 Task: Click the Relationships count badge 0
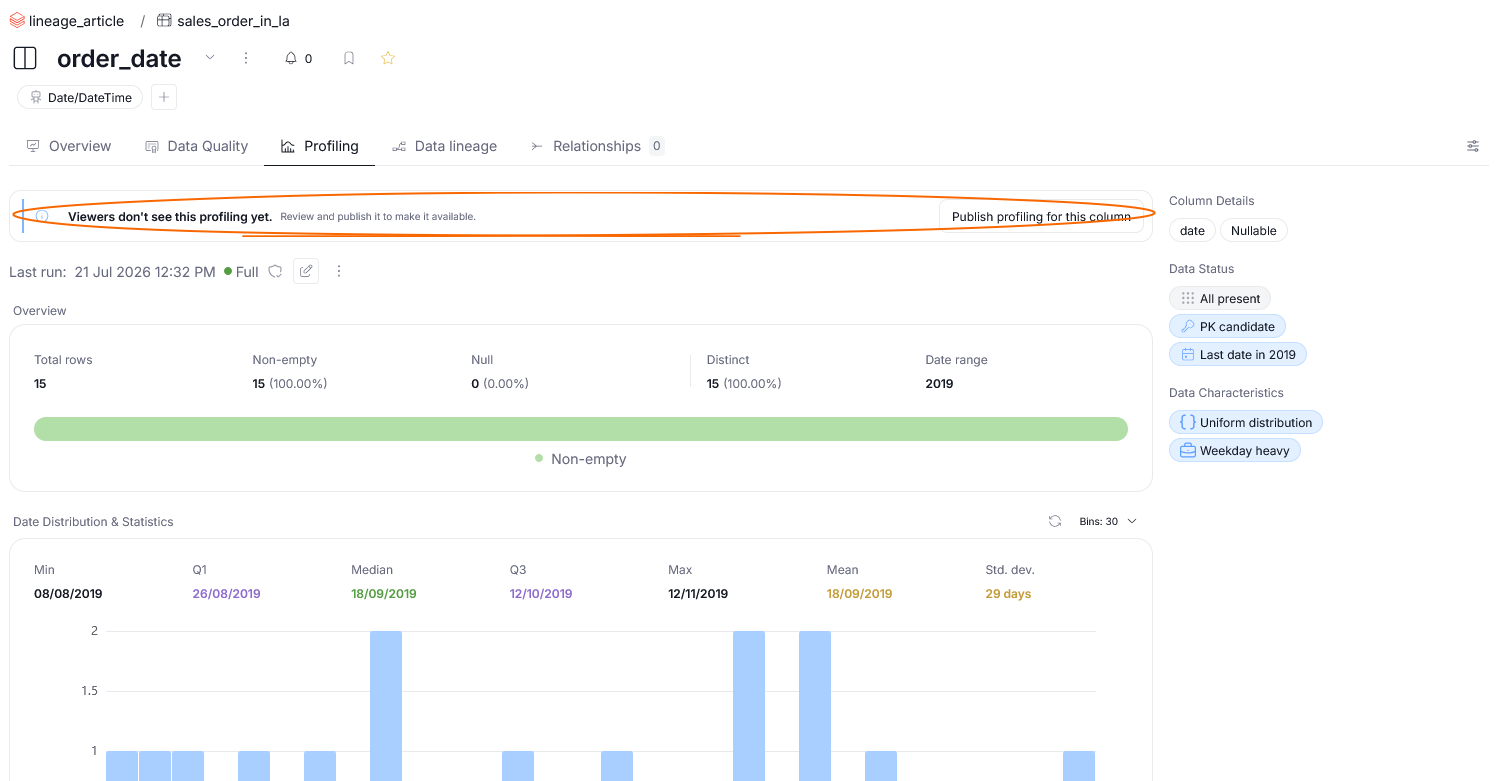[657, 146]
